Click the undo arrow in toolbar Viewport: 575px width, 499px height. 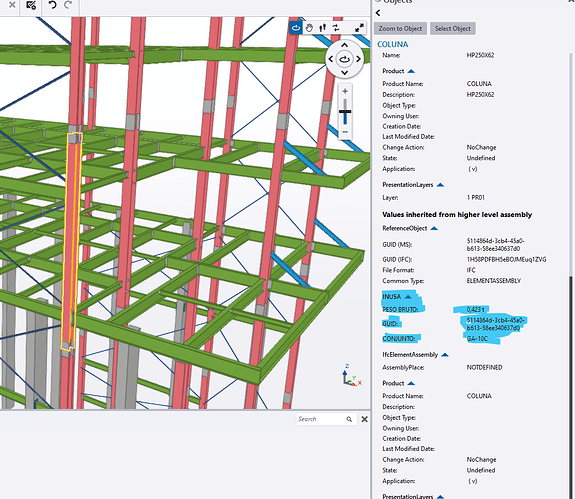click(x=52, y=5)
